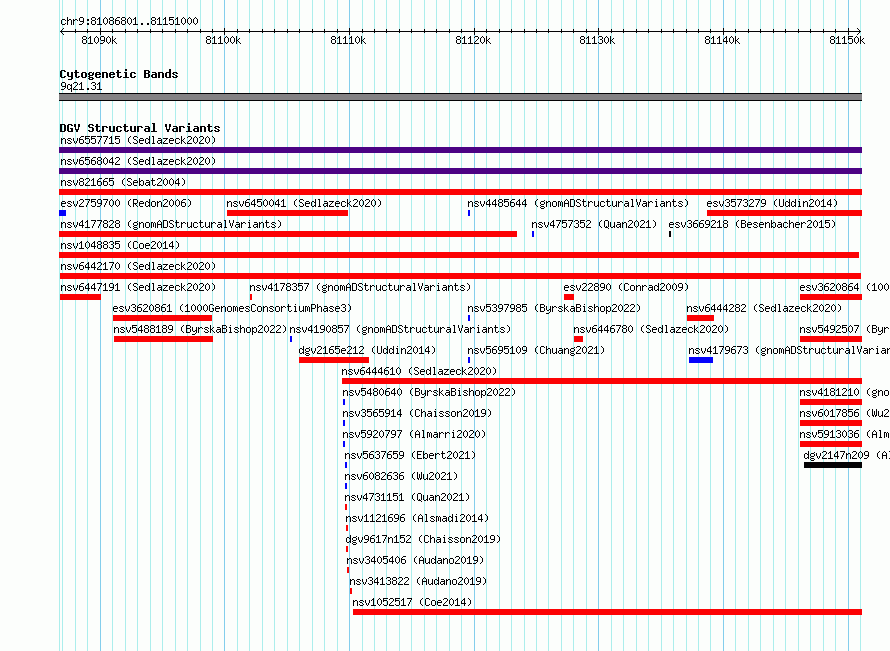This screenshot has width=890, height=651.
Task: Open variant nsv6442170 (Sedlazeck2020)
Action: coord(138,266)
